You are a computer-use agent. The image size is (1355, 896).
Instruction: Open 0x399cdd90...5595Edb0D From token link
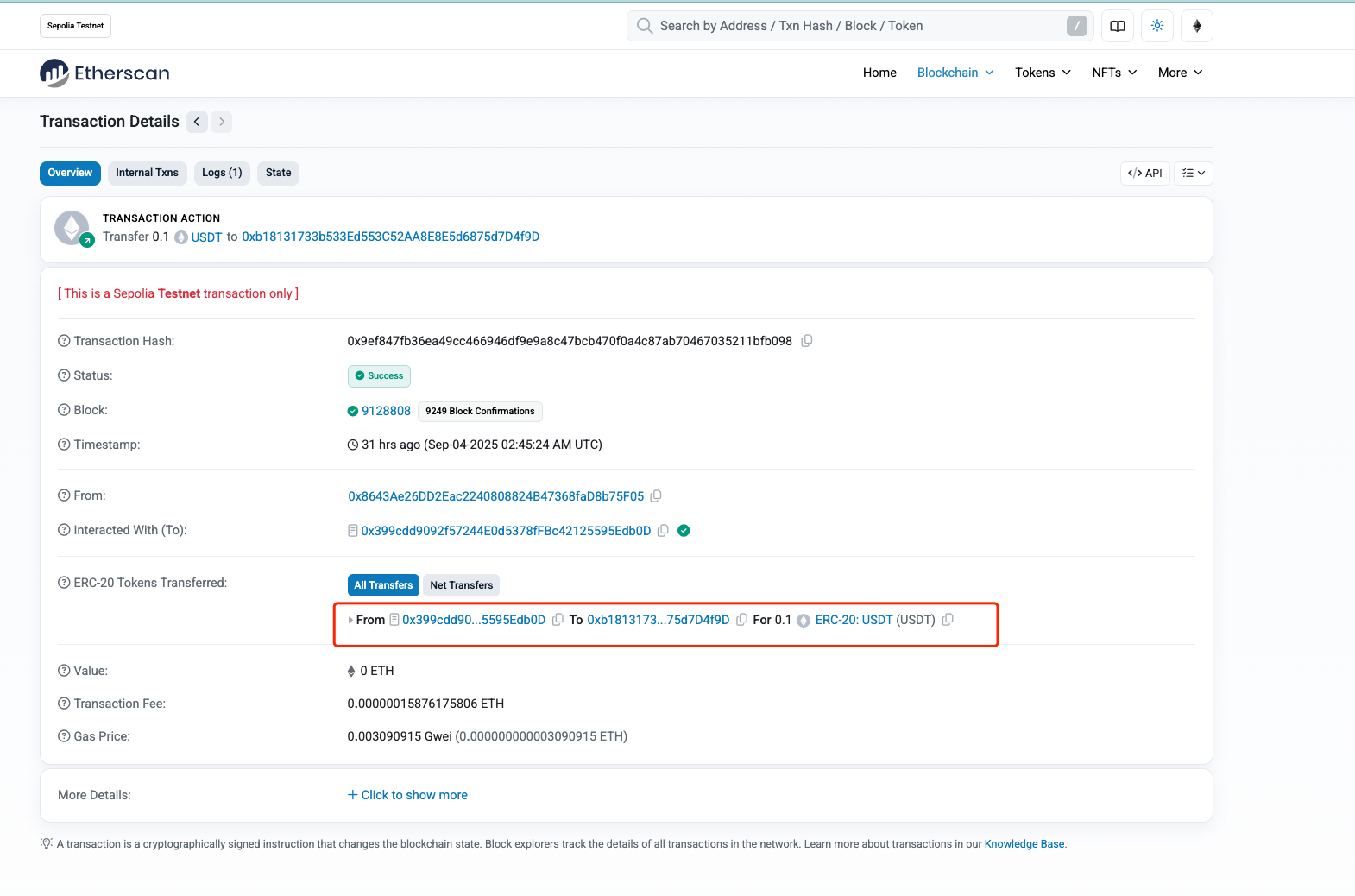point(474,620)
